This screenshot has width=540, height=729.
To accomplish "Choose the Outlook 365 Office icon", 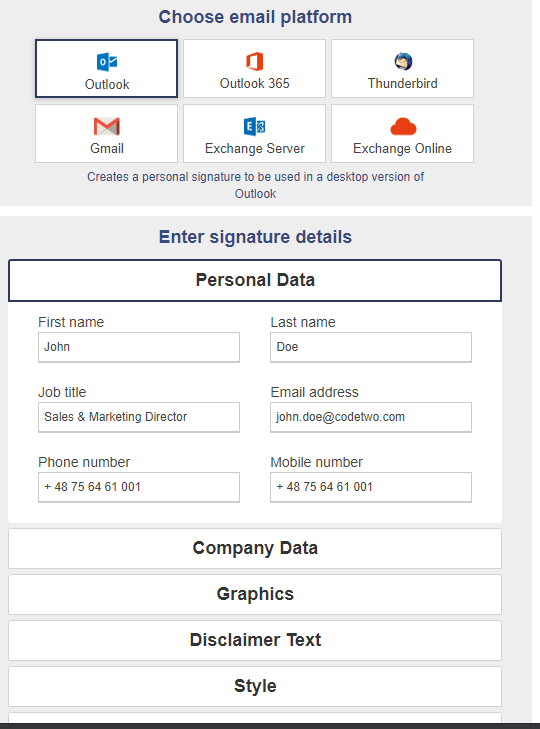I will tap(254, 61).
